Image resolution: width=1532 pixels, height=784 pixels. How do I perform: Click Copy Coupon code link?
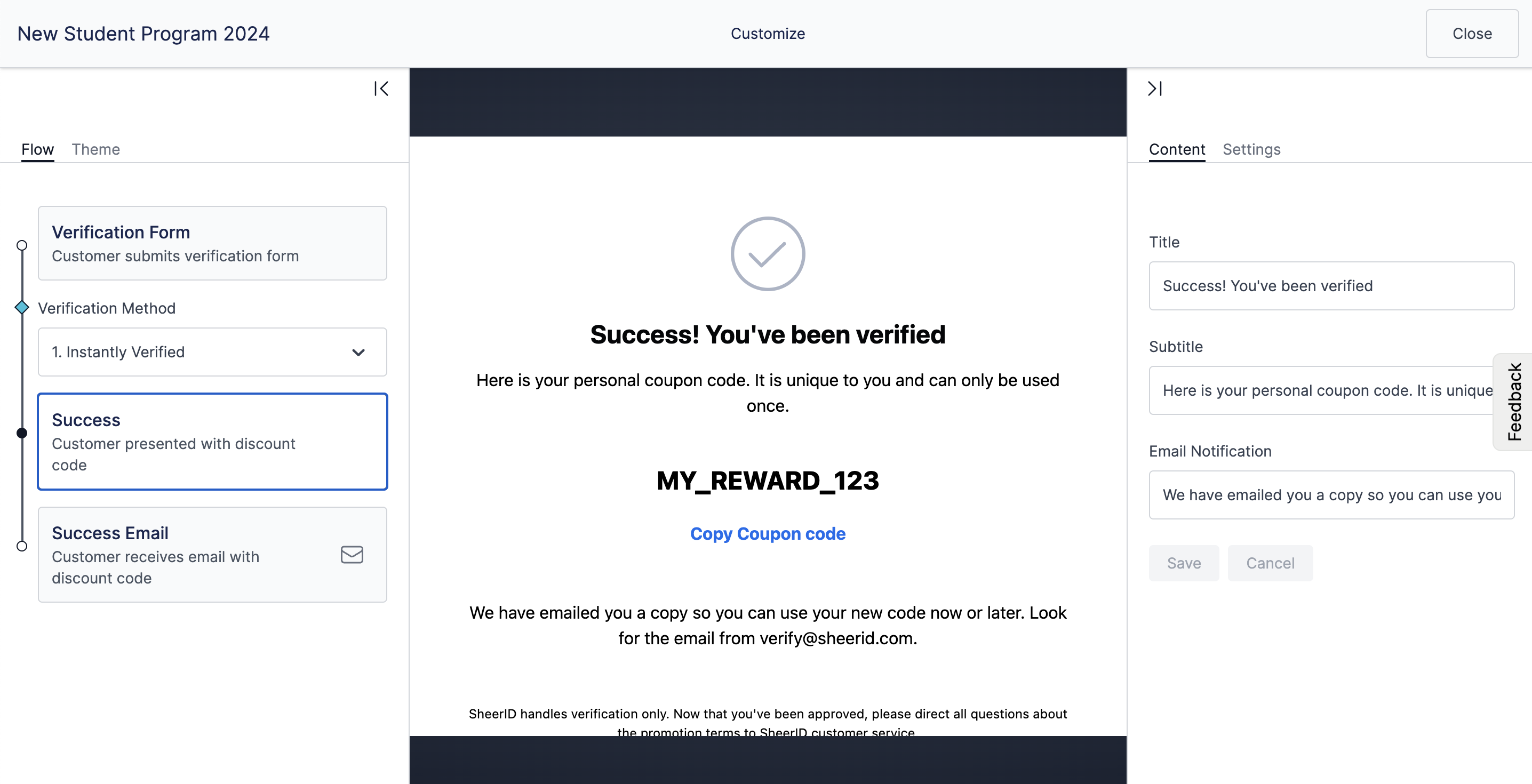coord(768,533)
